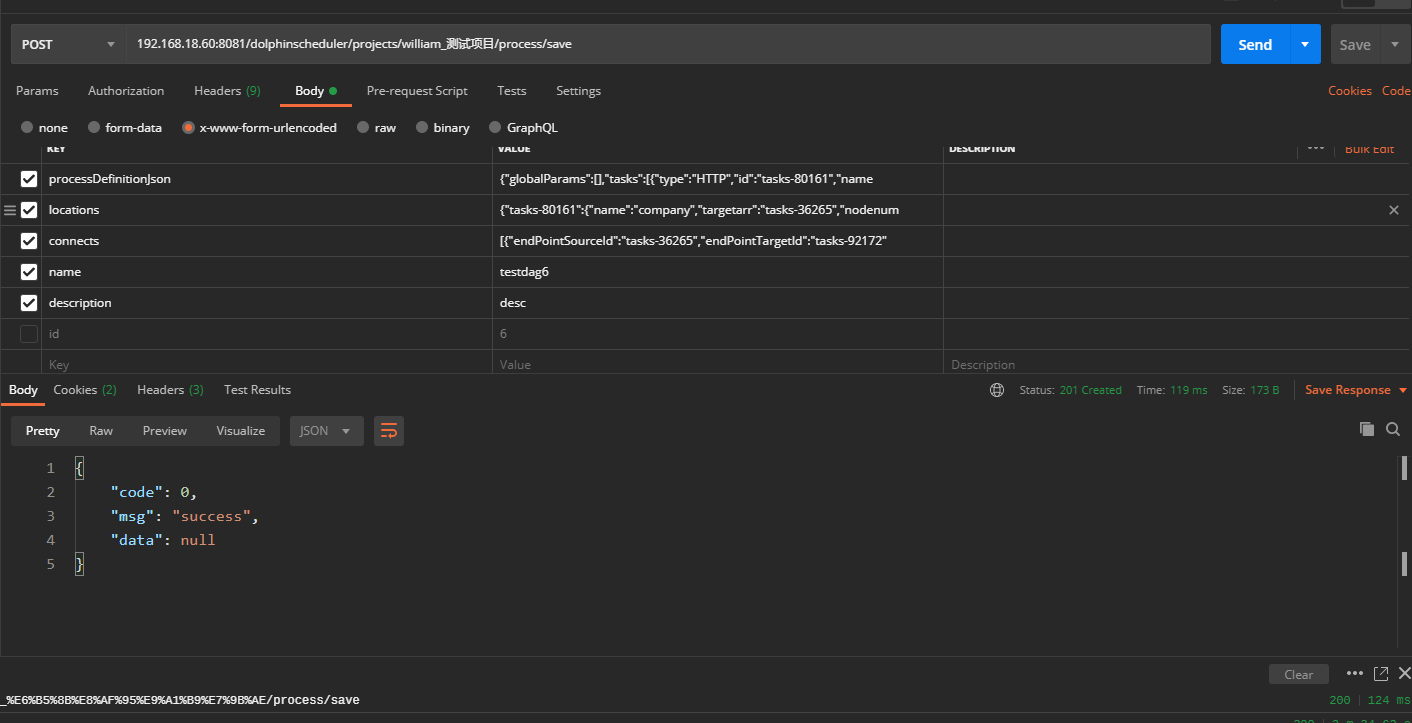Image resolution: width=1412 pixels, height=723 pixels.
Task: Uncheck the processDefinitionJson parameter
Action: (29, 179)
